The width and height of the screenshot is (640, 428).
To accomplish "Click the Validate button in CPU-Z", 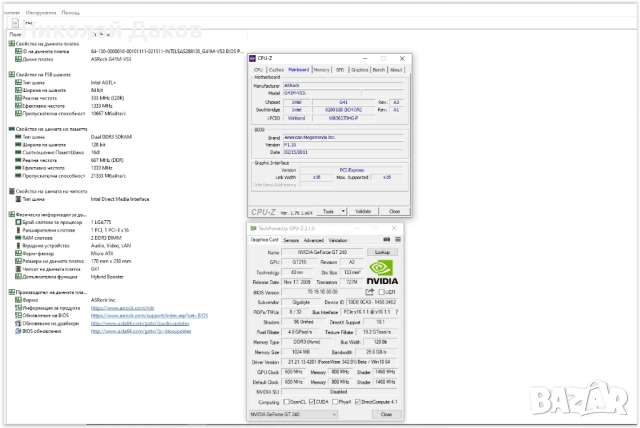I will (363, 212).
